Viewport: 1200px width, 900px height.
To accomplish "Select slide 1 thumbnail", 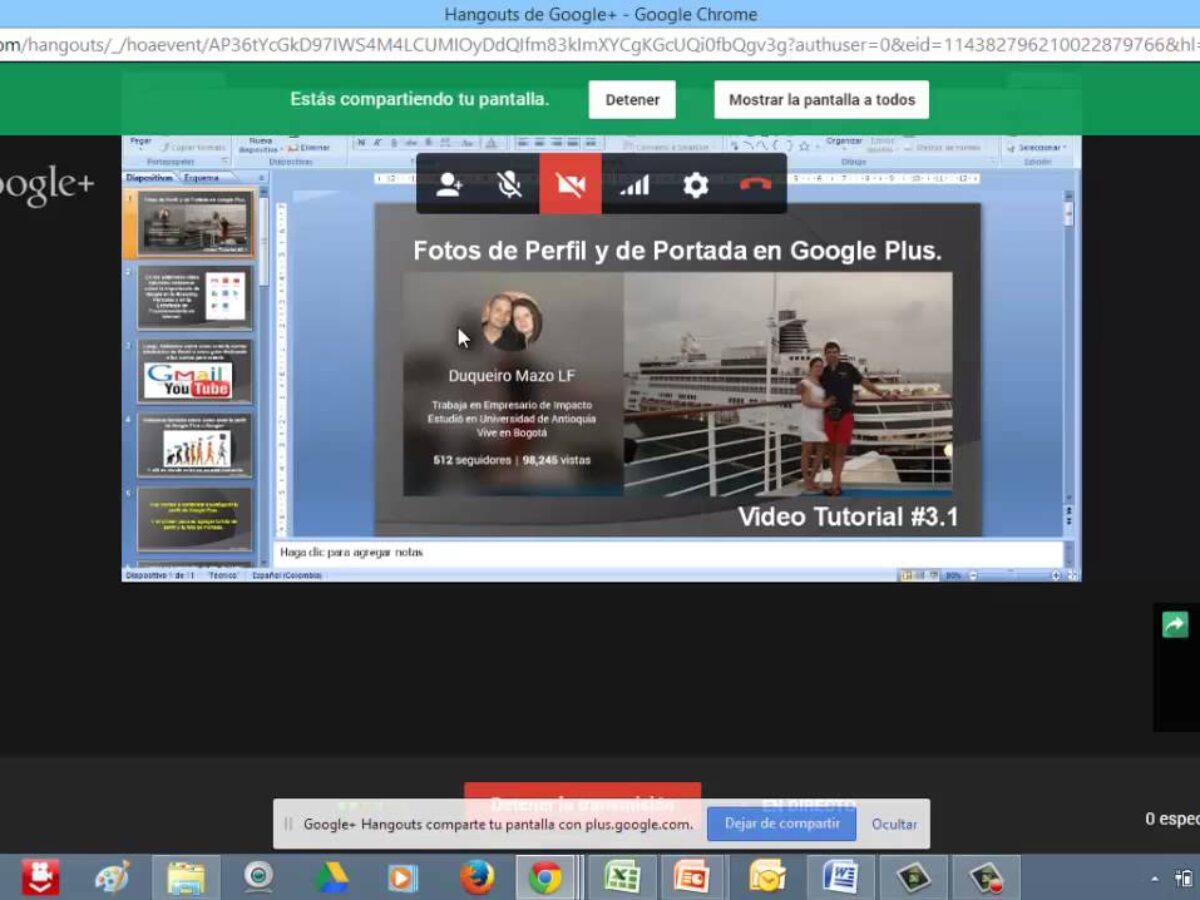I will [x=194, y=222].
